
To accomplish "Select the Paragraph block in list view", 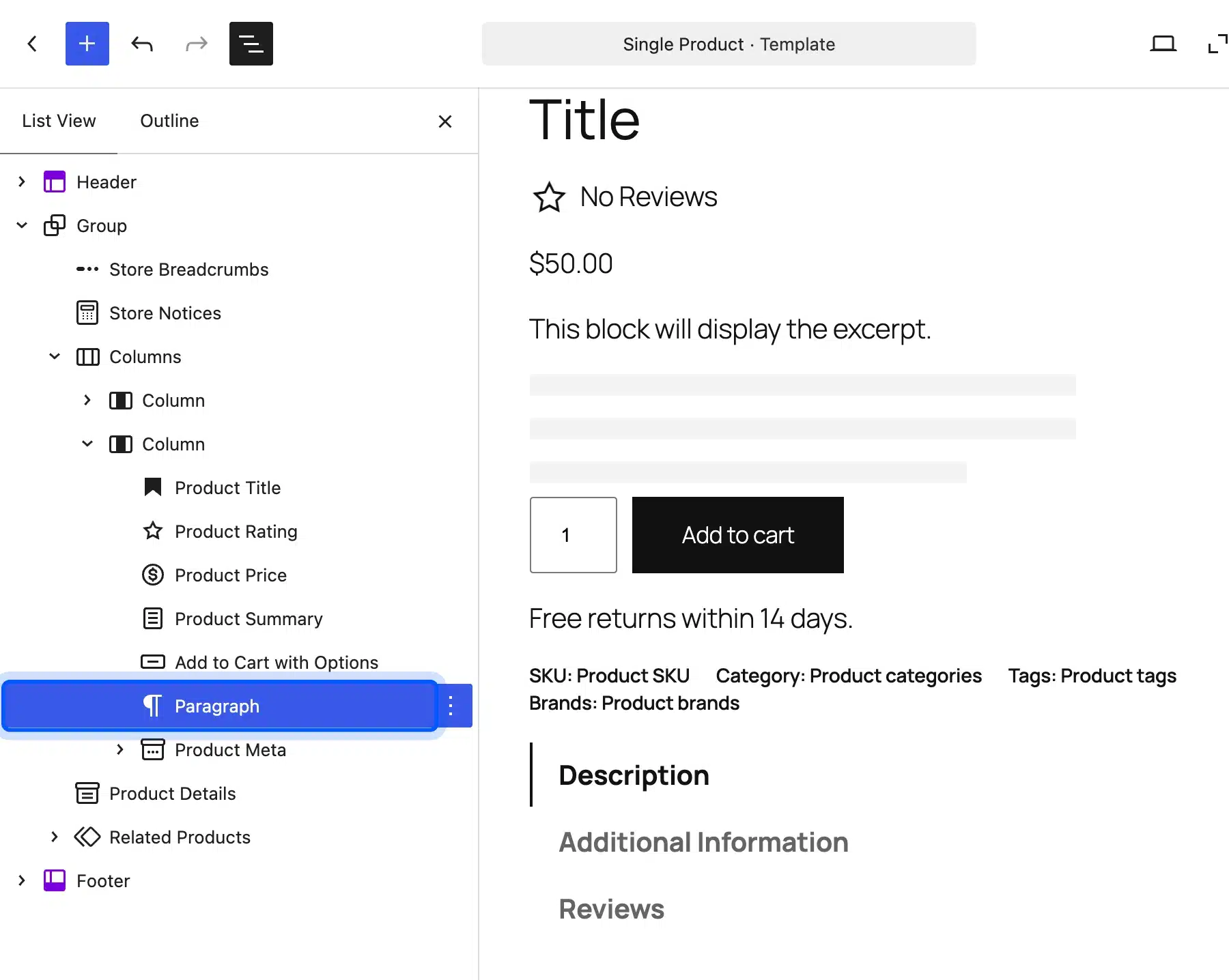I will (x=220, y=706).
